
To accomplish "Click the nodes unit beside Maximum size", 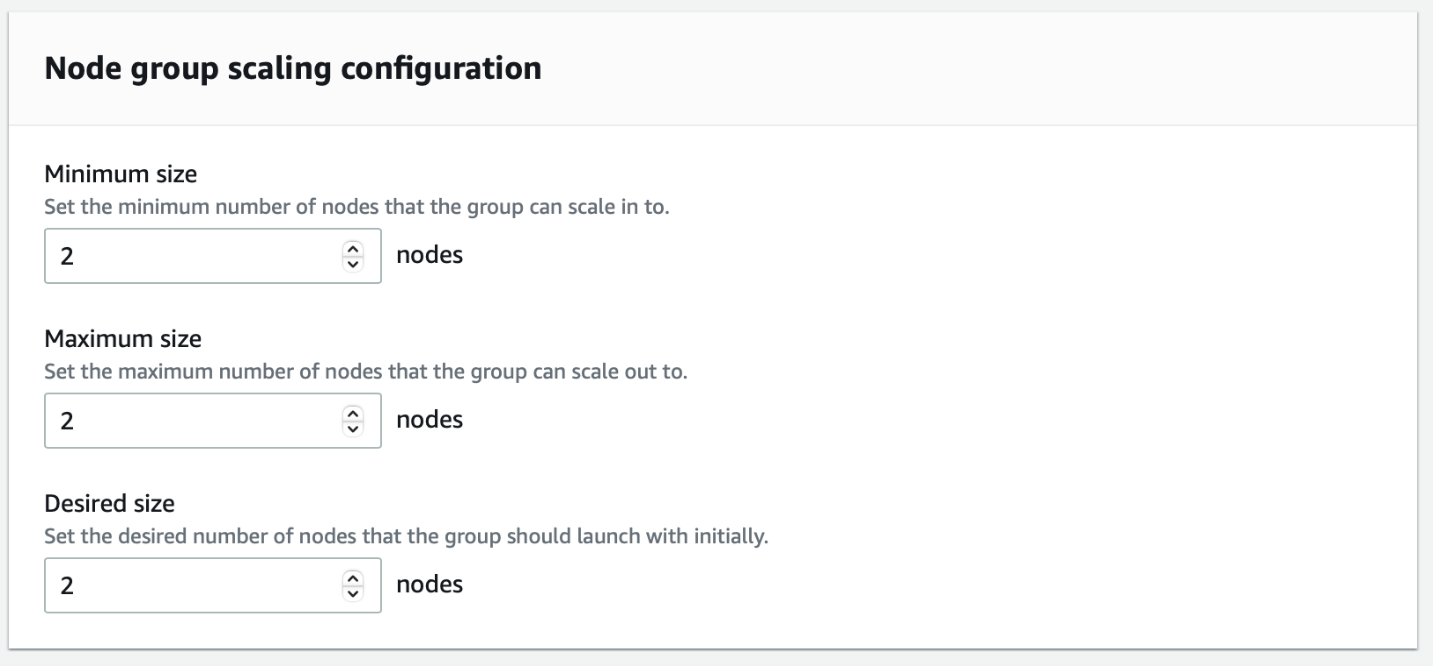I will click(x=430, y=420).
